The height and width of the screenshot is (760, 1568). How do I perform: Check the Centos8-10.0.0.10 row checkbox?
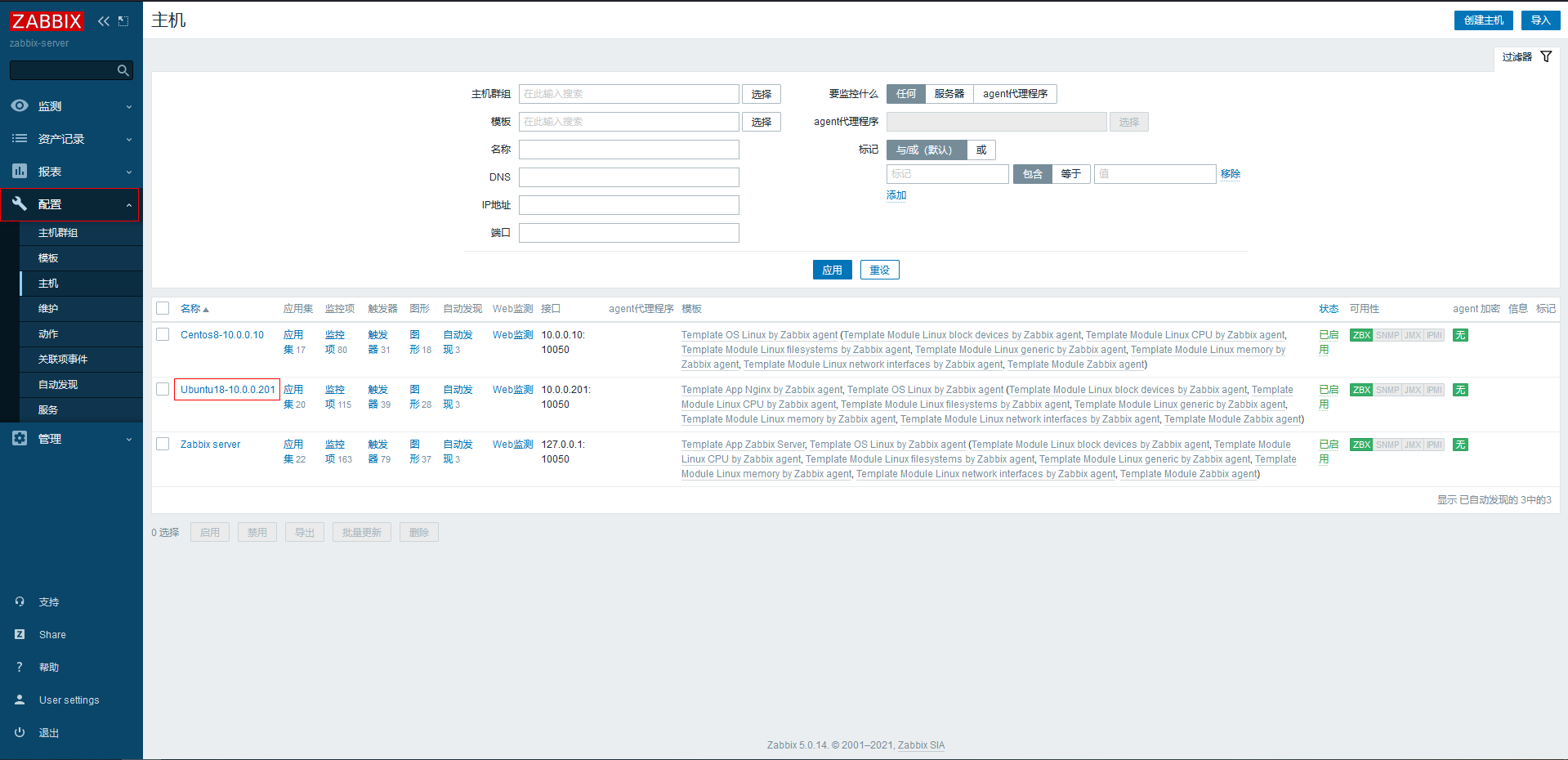[163, 334]
